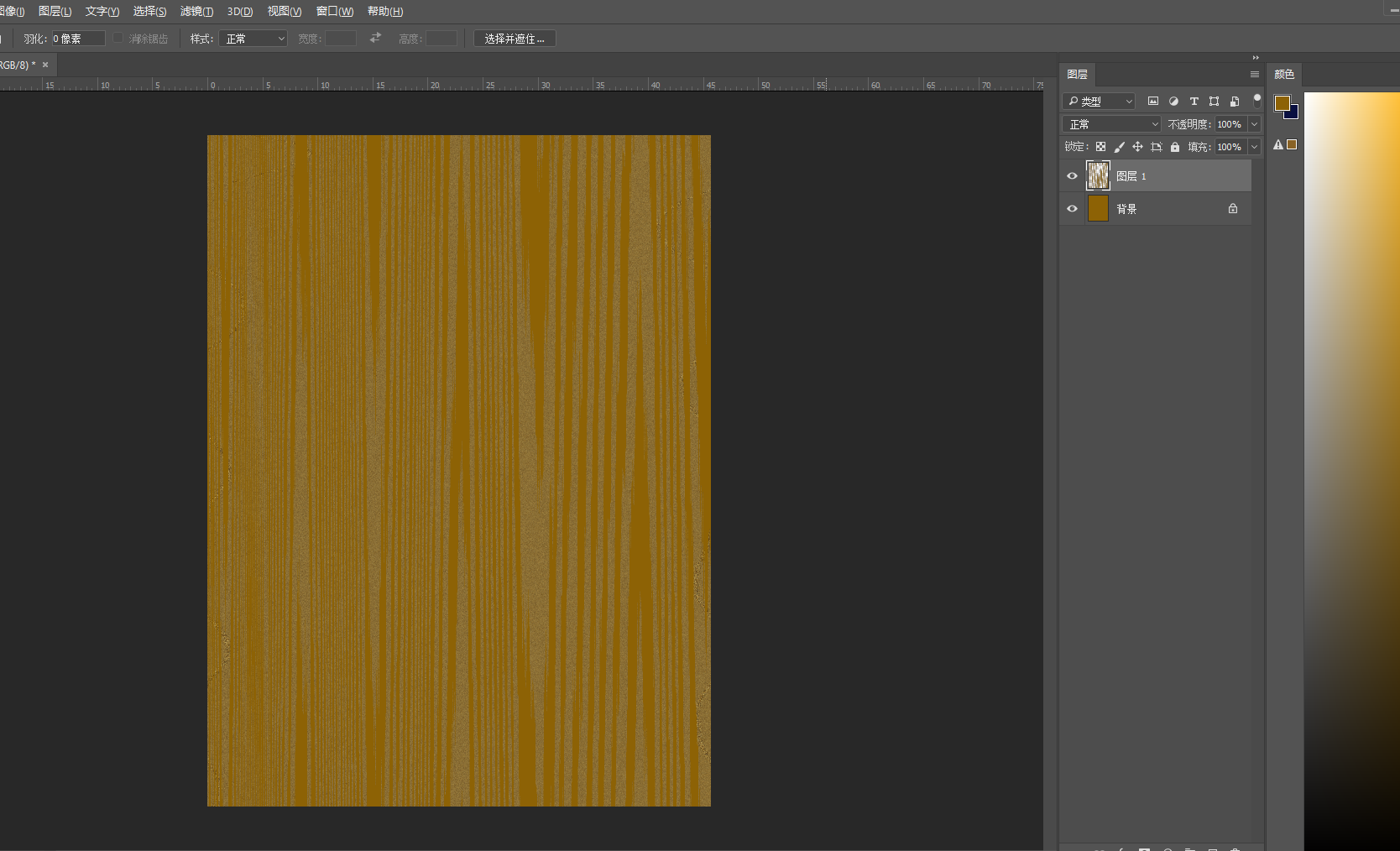This screenshot has width=1400, height=851.
Task: Close the document tab with the x
Action: 45,65
